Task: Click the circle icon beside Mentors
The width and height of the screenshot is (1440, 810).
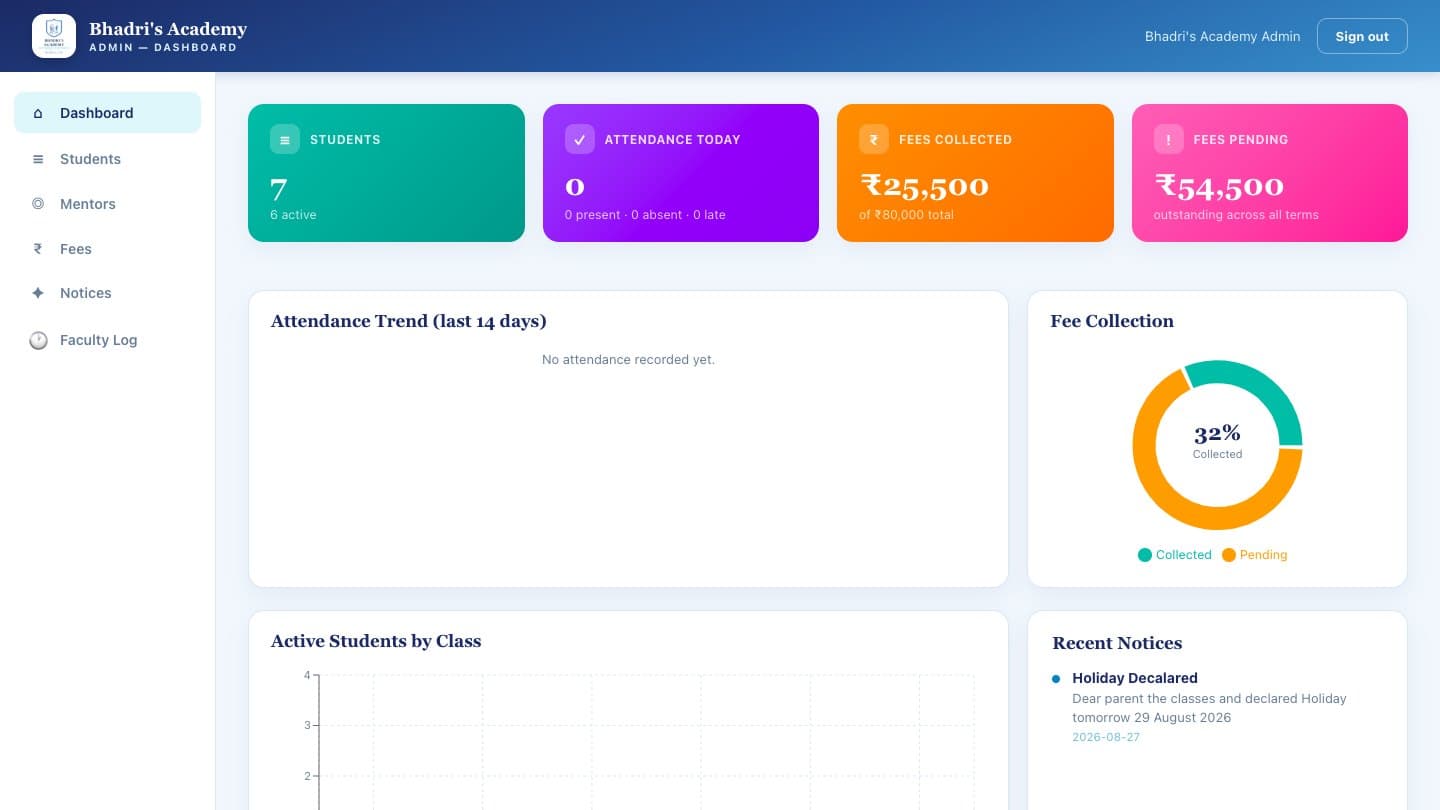Action: point(38,204)
